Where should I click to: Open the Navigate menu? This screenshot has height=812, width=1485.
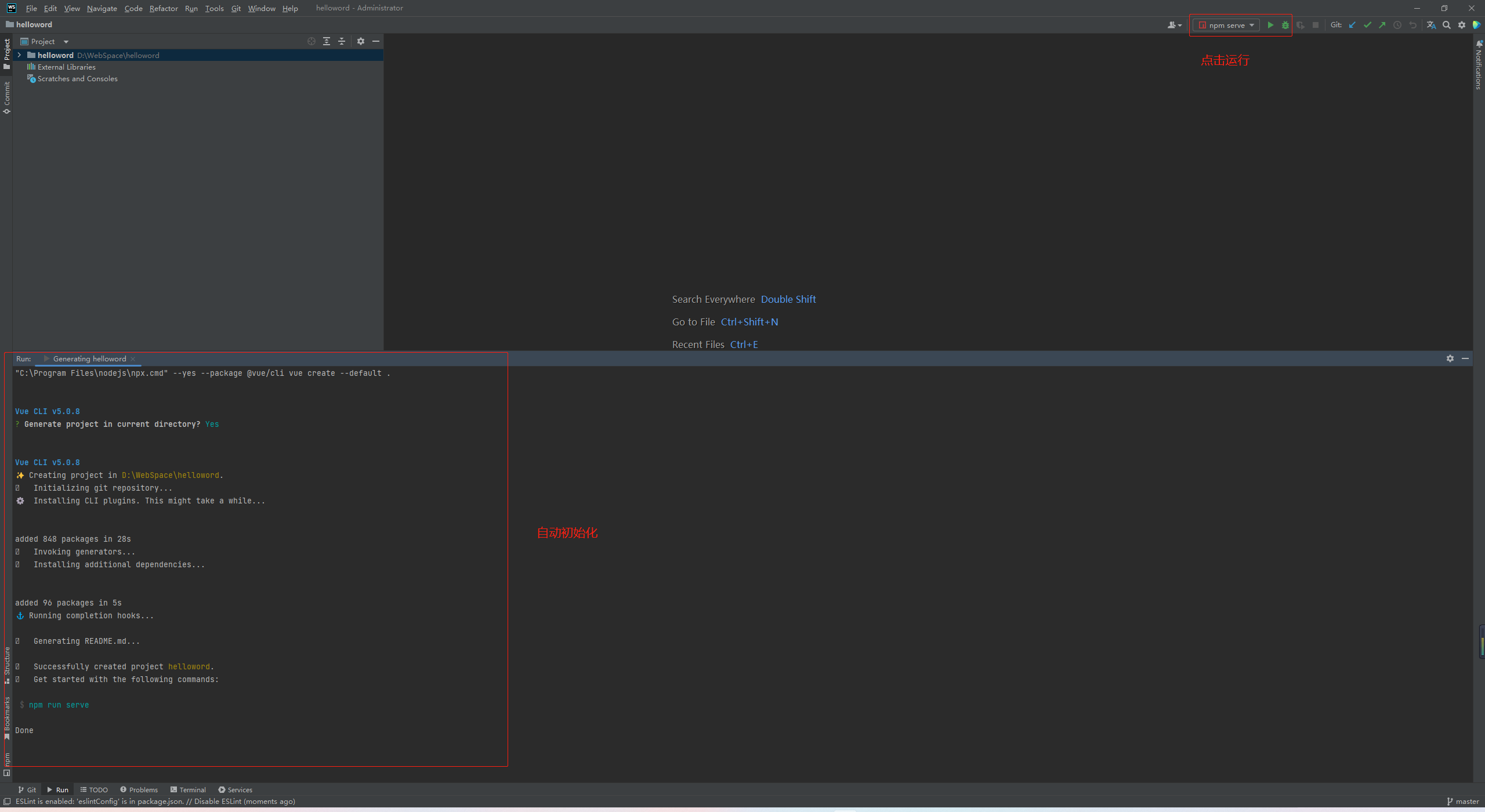(102, 8)
